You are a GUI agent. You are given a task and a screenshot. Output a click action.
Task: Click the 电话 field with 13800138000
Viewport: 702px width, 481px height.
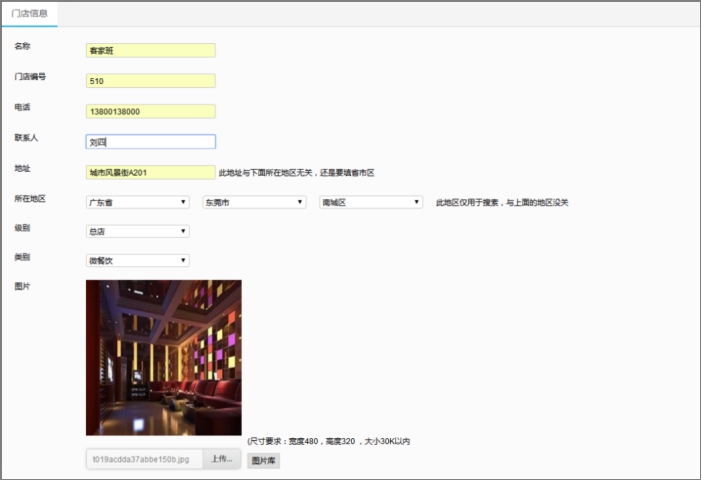[150, 111]
